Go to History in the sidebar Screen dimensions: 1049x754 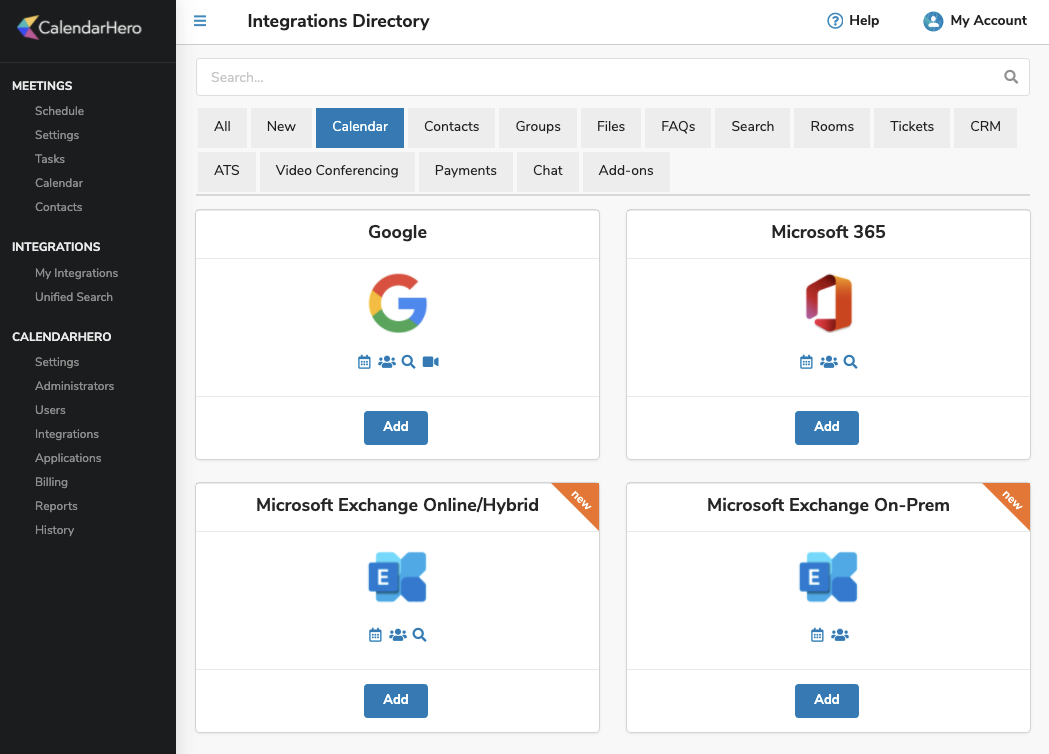coord(54,530)
